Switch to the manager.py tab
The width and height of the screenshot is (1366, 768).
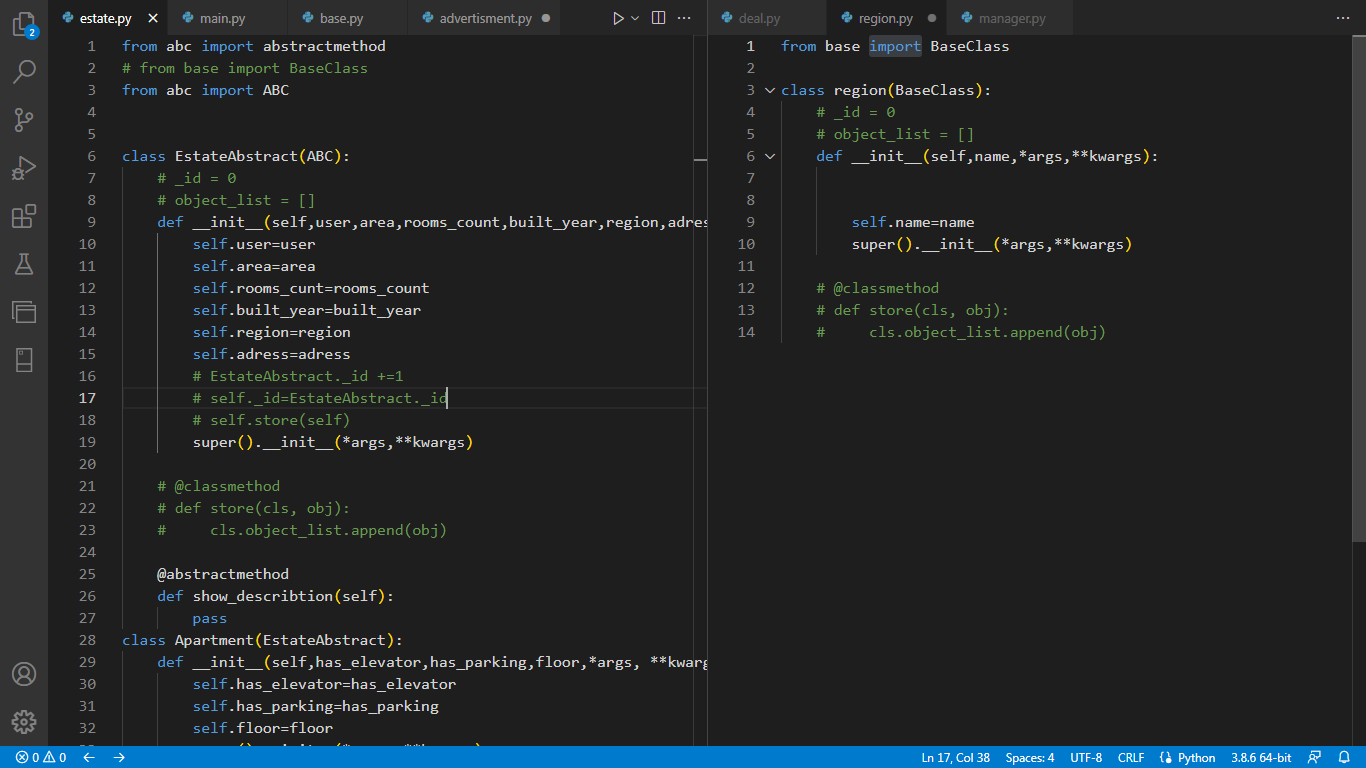click(1009, 18)
